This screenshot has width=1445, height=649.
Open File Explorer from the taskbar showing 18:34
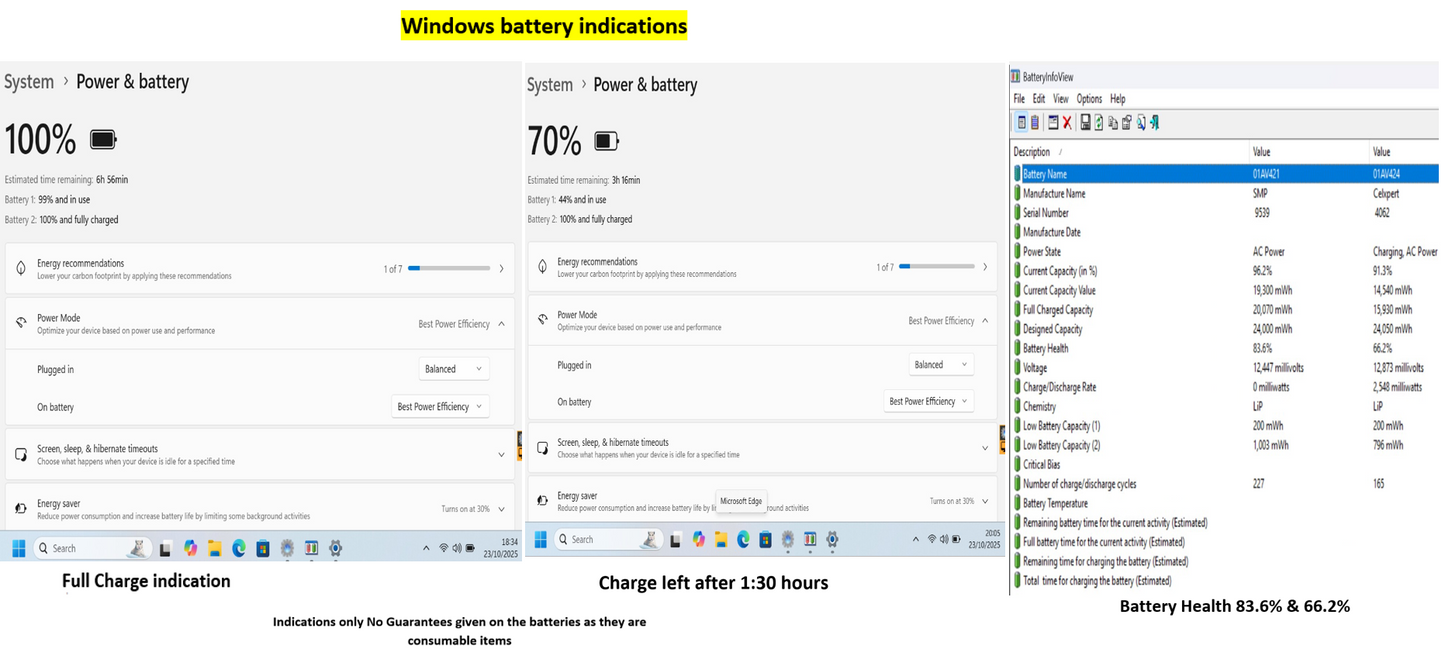coord(214,549)
